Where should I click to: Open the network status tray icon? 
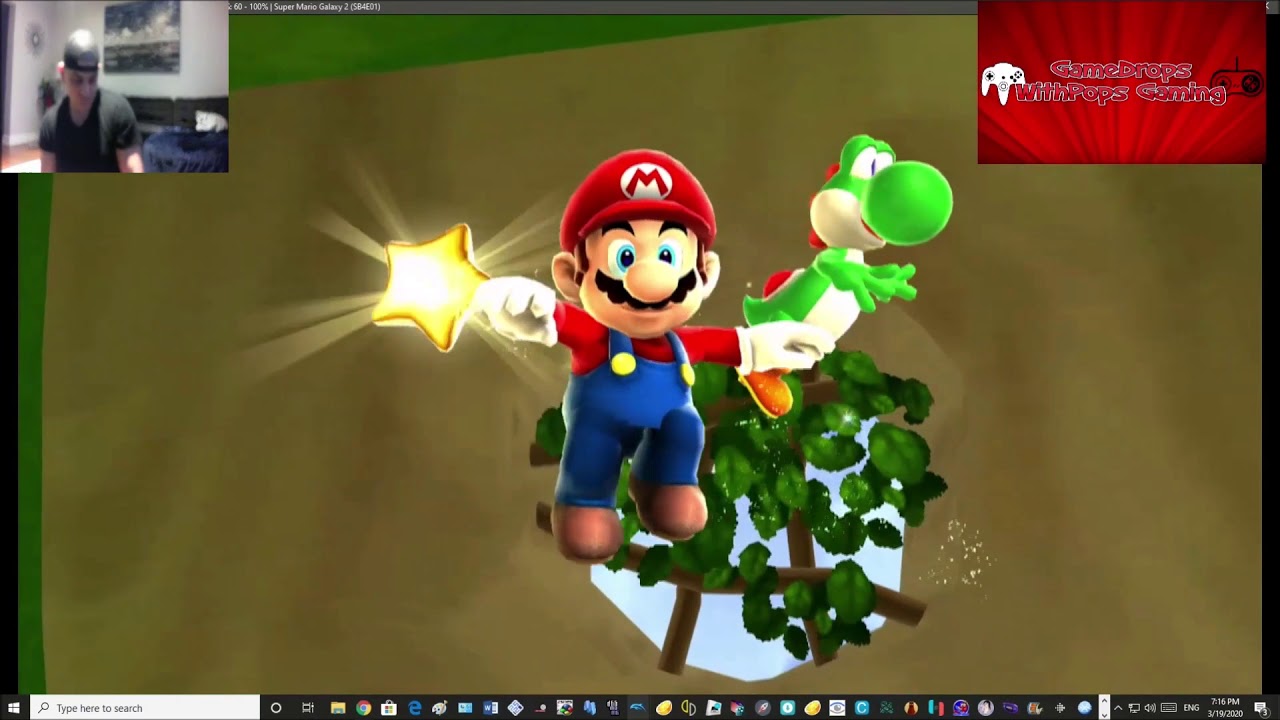1134,708
